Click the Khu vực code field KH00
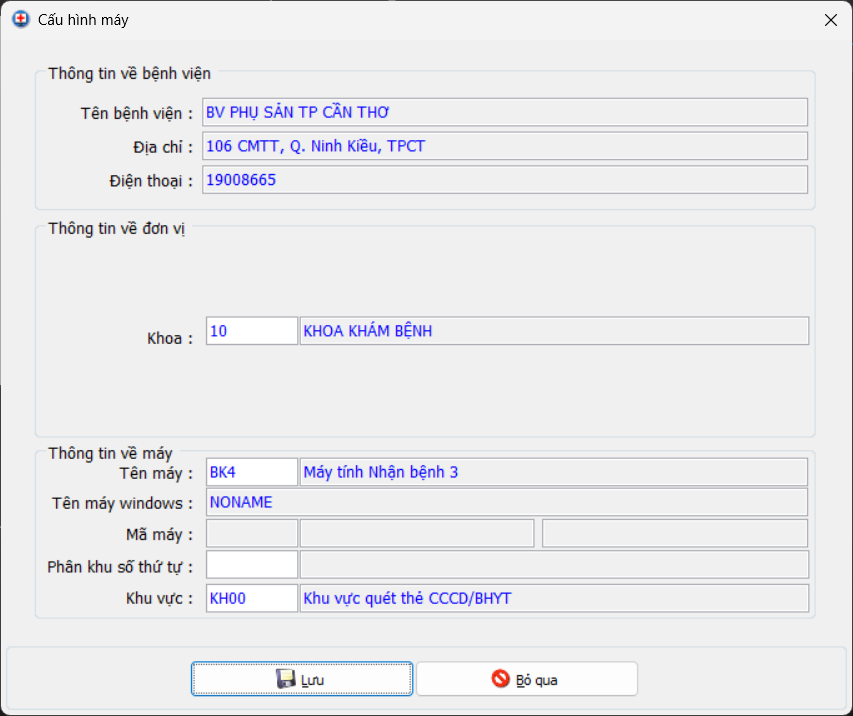This screenshot has width=853, height=716. pyautogui.click(x=252, y=598)
